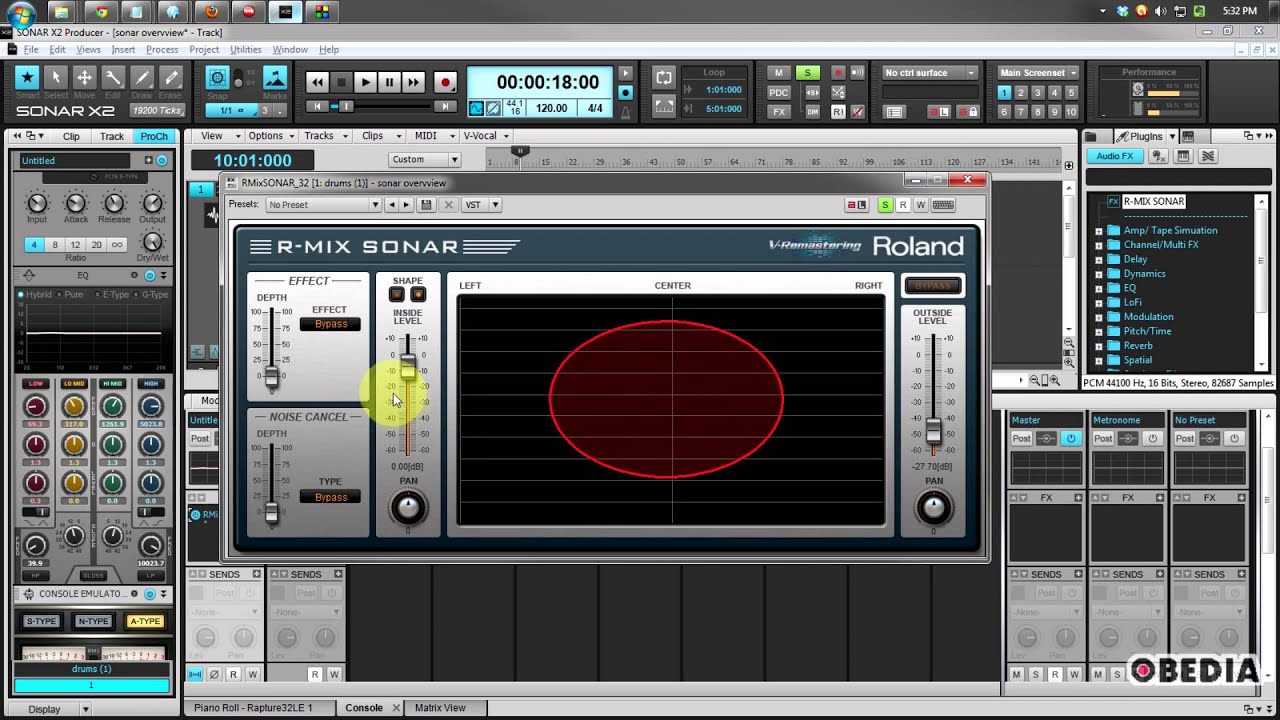This screenshot has height=720, width=1280.
Task: Select the S-TYPE console emulator mode
Action: click(x=41, y=621)
